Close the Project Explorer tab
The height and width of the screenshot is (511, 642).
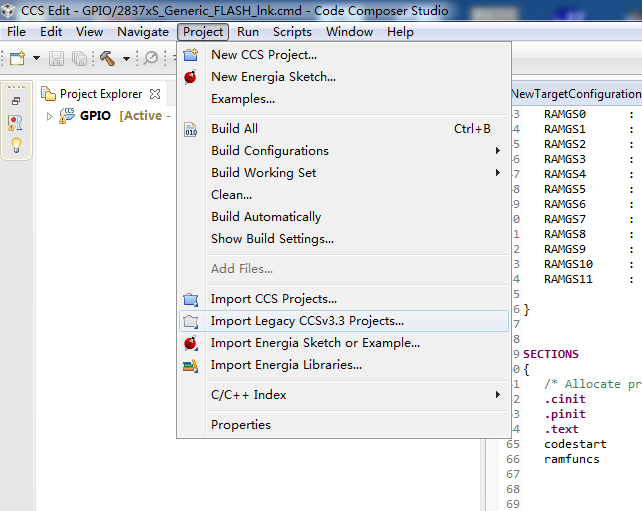155,94
